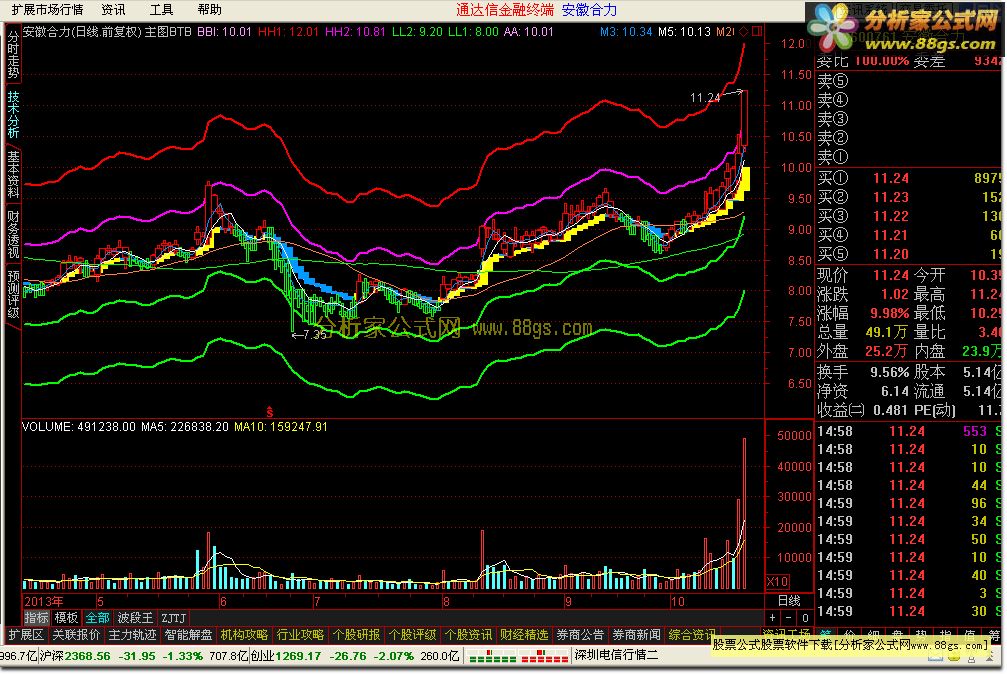Open the 券商新闻 tab

click(x=636, y=635)
